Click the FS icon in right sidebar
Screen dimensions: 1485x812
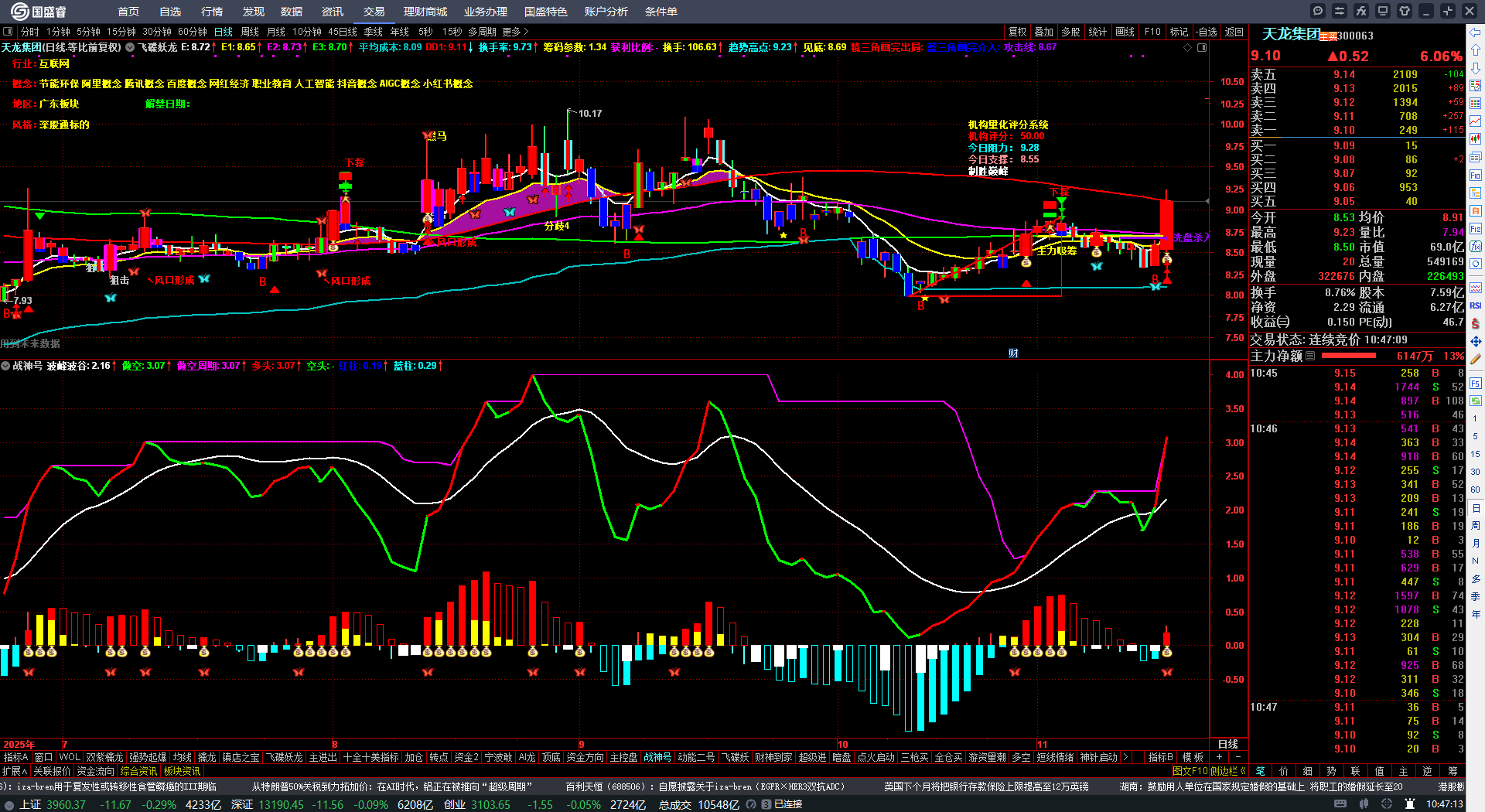tap(1476, 384)
